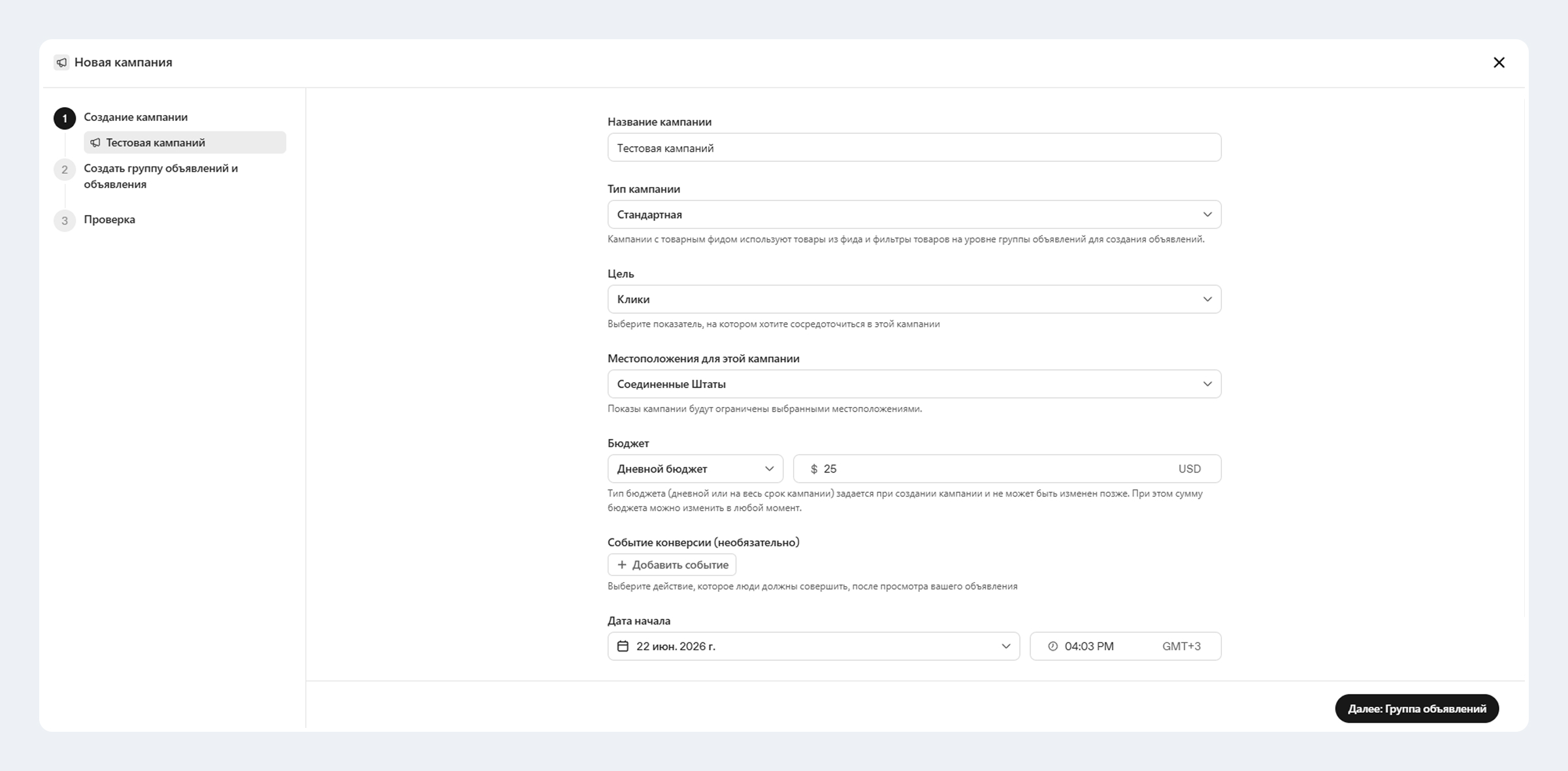Click the Добавить событие button
Viewport: 1568px width, 771px height.
672,565
